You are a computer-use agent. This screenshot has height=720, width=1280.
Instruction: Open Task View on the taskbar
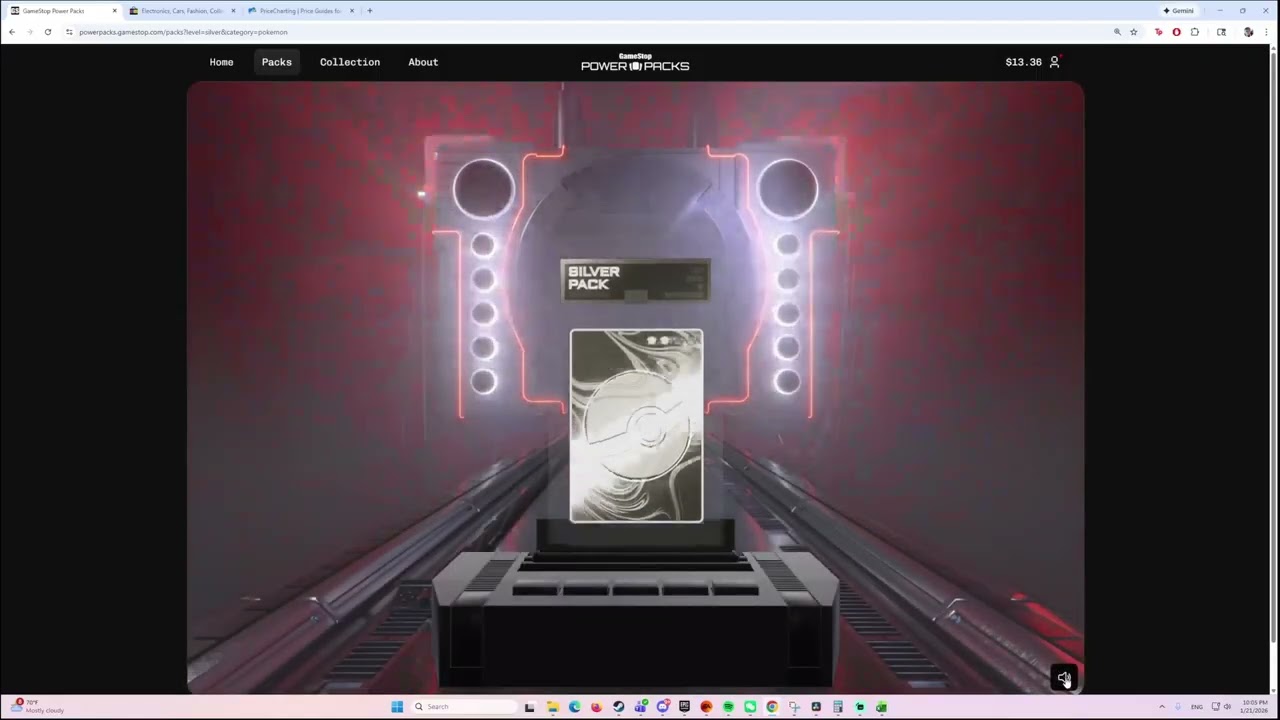click(x=530, y=707)
